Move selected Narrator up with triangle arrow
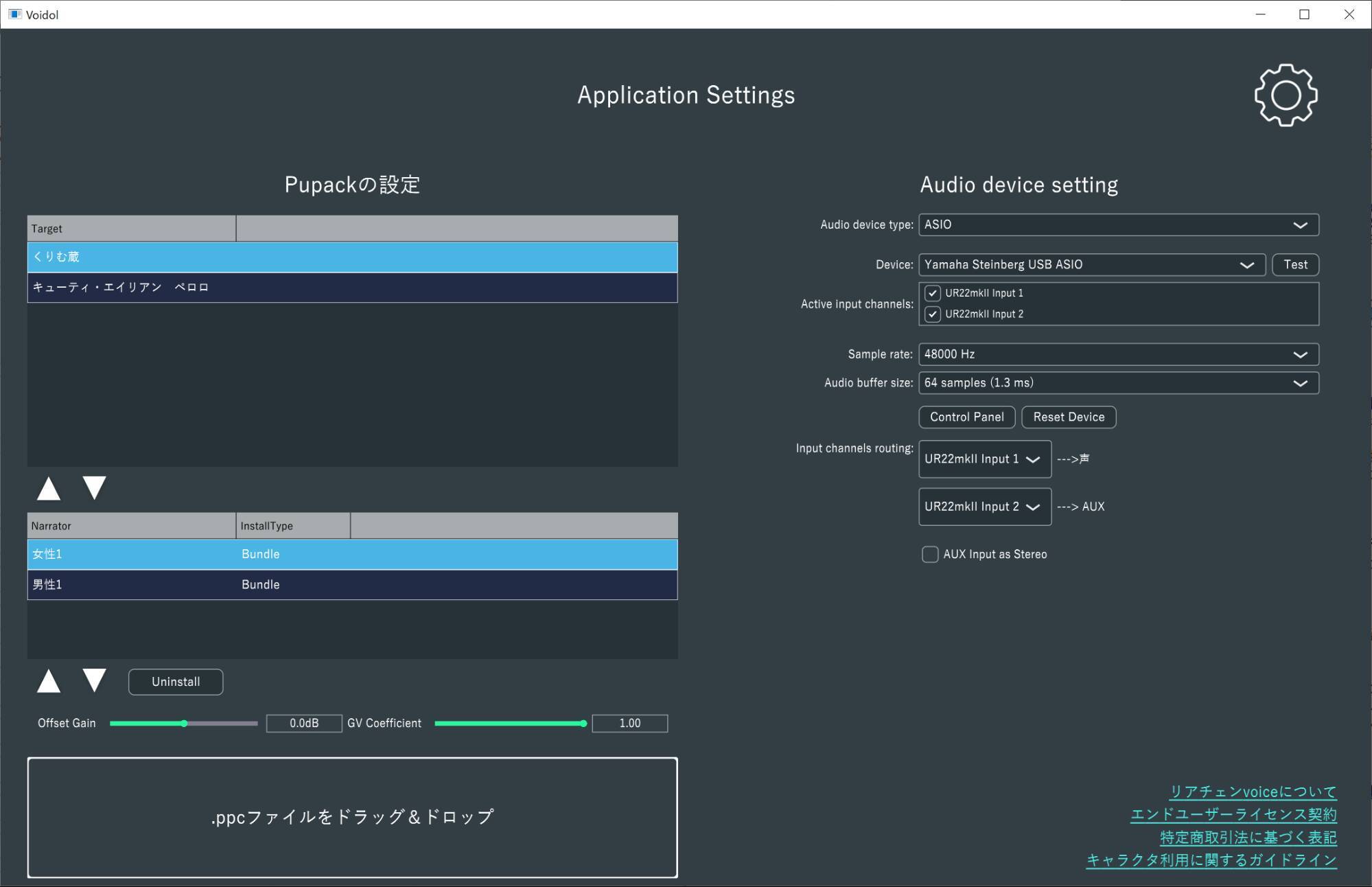 pos(49,681)
